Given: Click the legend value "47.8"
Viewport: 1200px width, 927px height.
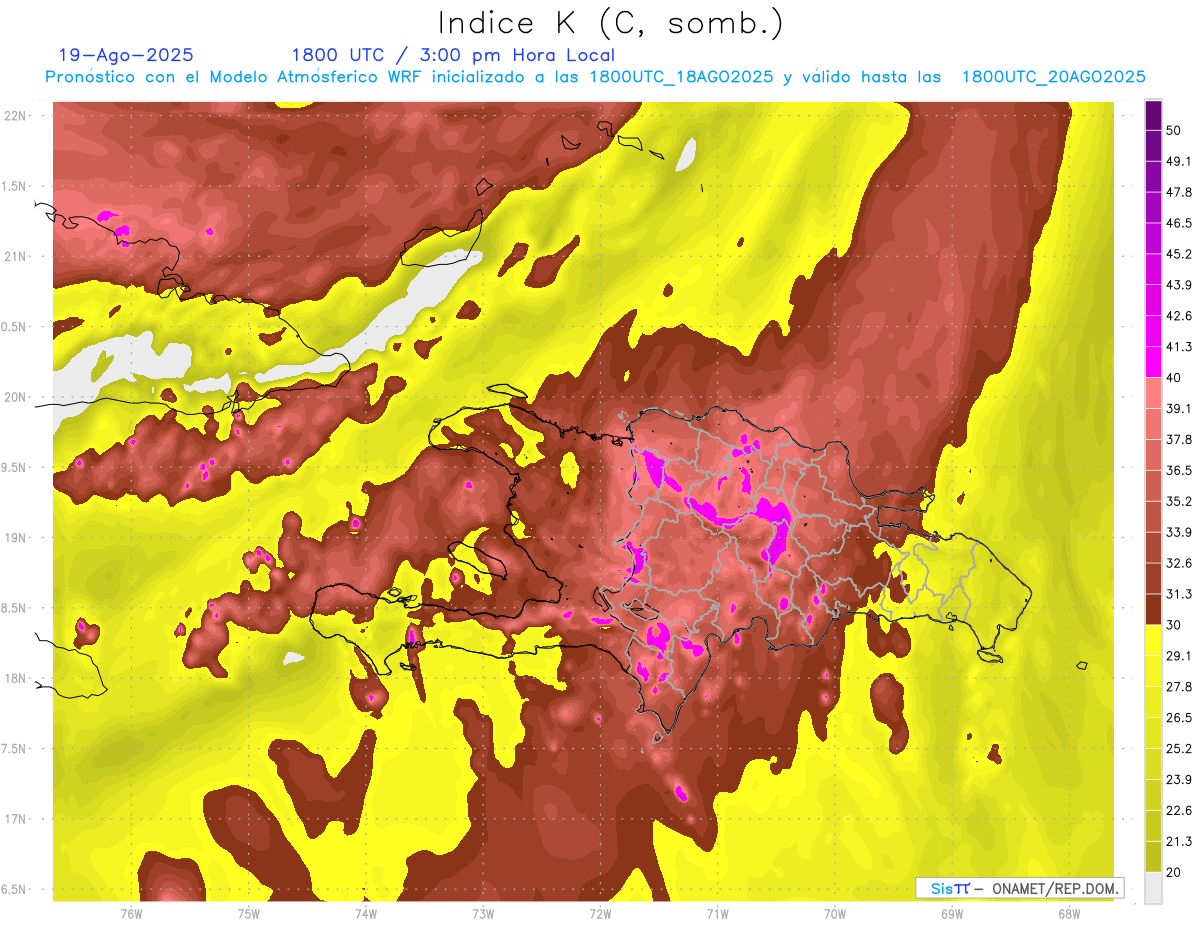Looking at the screenshot, I should click(x=1178, y=192).
